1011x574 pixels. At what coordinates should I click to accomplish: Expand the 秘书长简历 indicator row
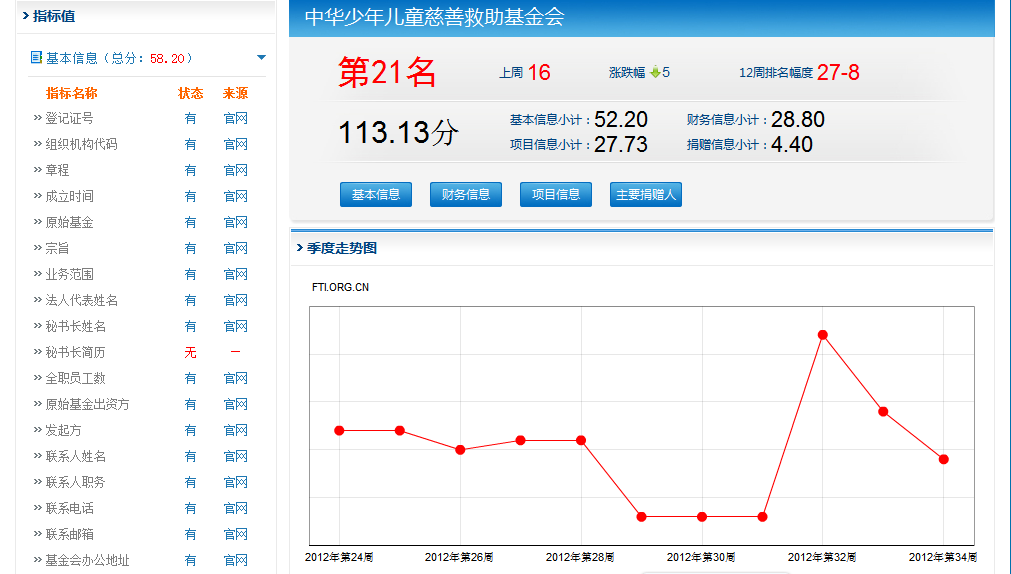(70, 352)
